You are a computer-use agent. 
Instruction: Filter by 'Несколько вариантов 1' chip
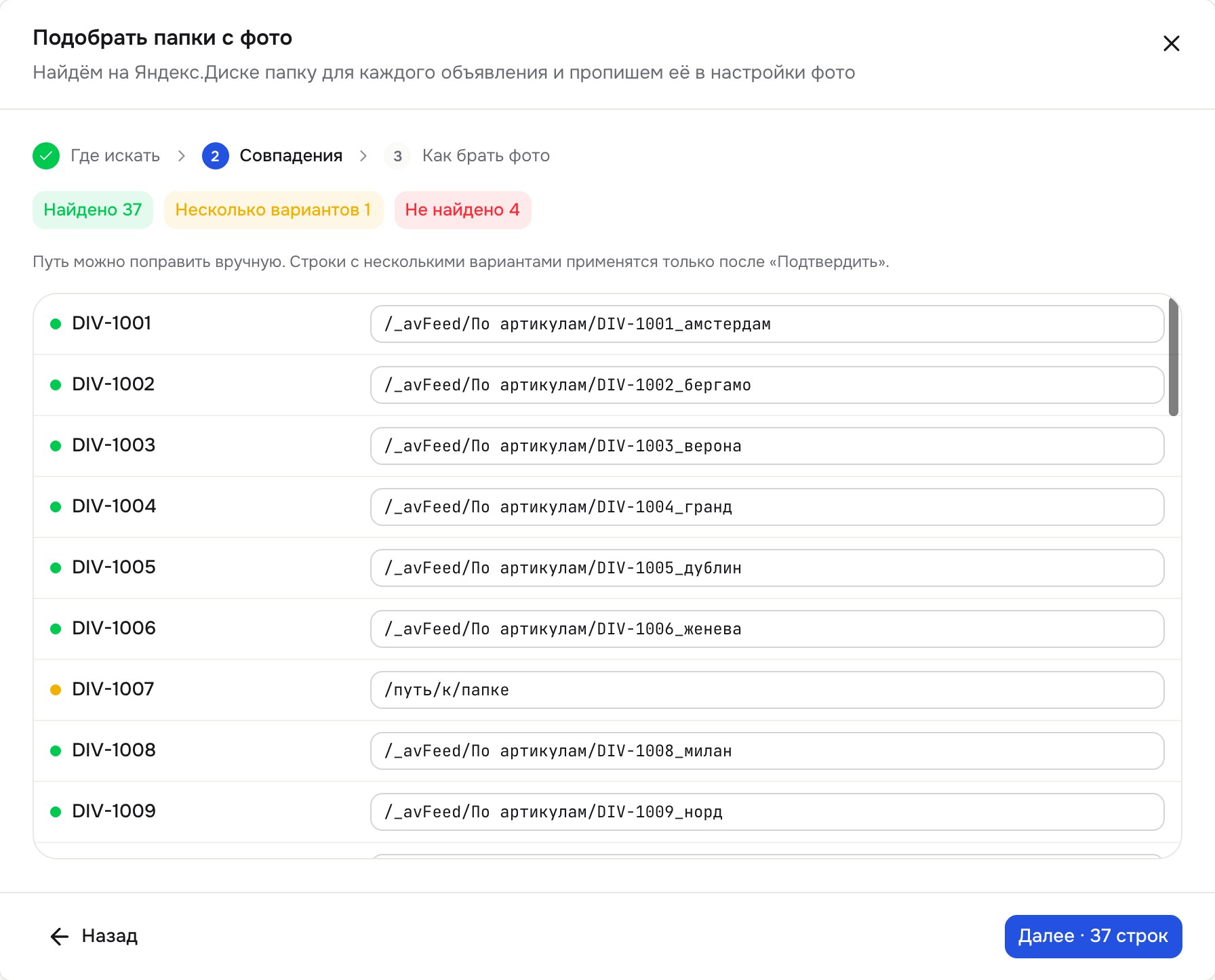click(x=273, y=210)
